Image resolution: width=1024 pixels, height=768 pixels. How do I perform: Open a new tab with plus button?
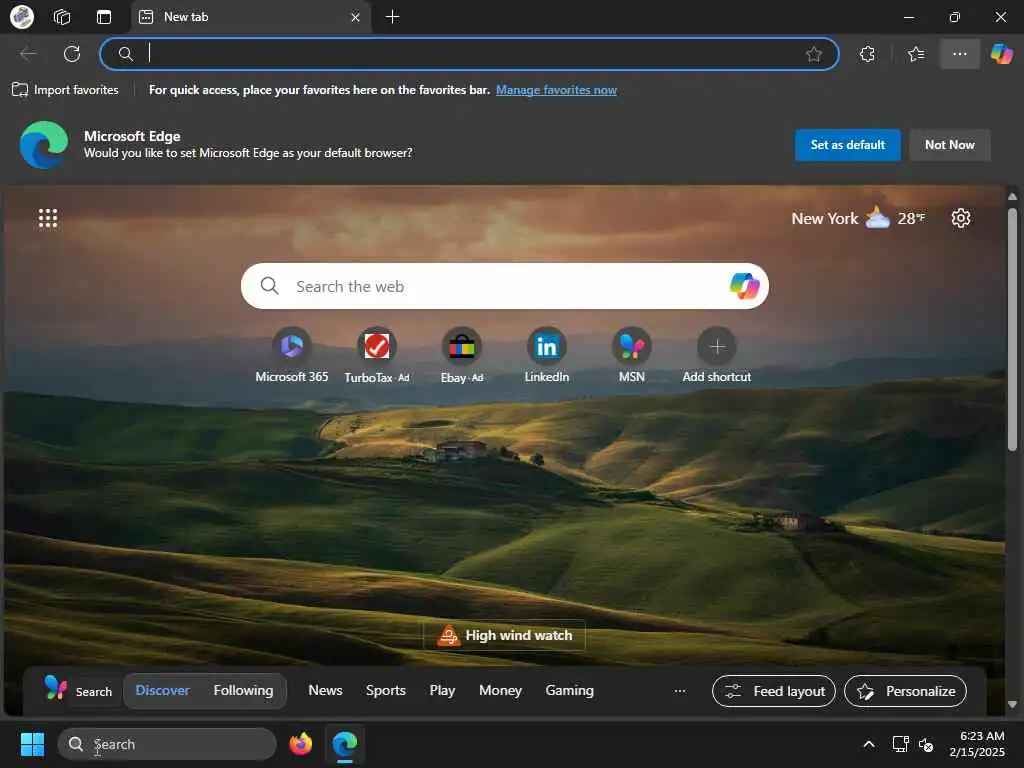[x=392, y=17]
